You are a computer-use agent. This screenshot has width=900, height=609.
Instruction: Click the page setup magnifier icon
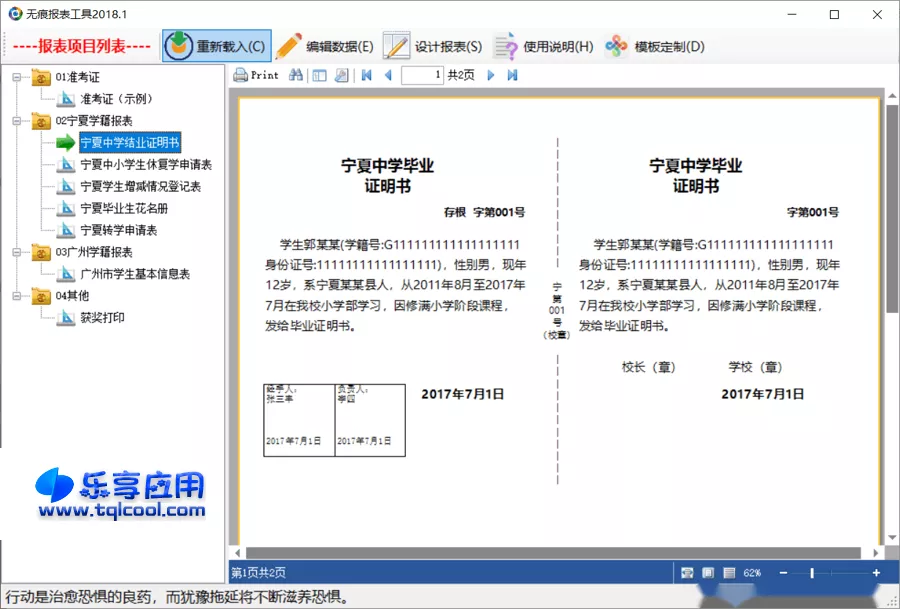point(340,74)
